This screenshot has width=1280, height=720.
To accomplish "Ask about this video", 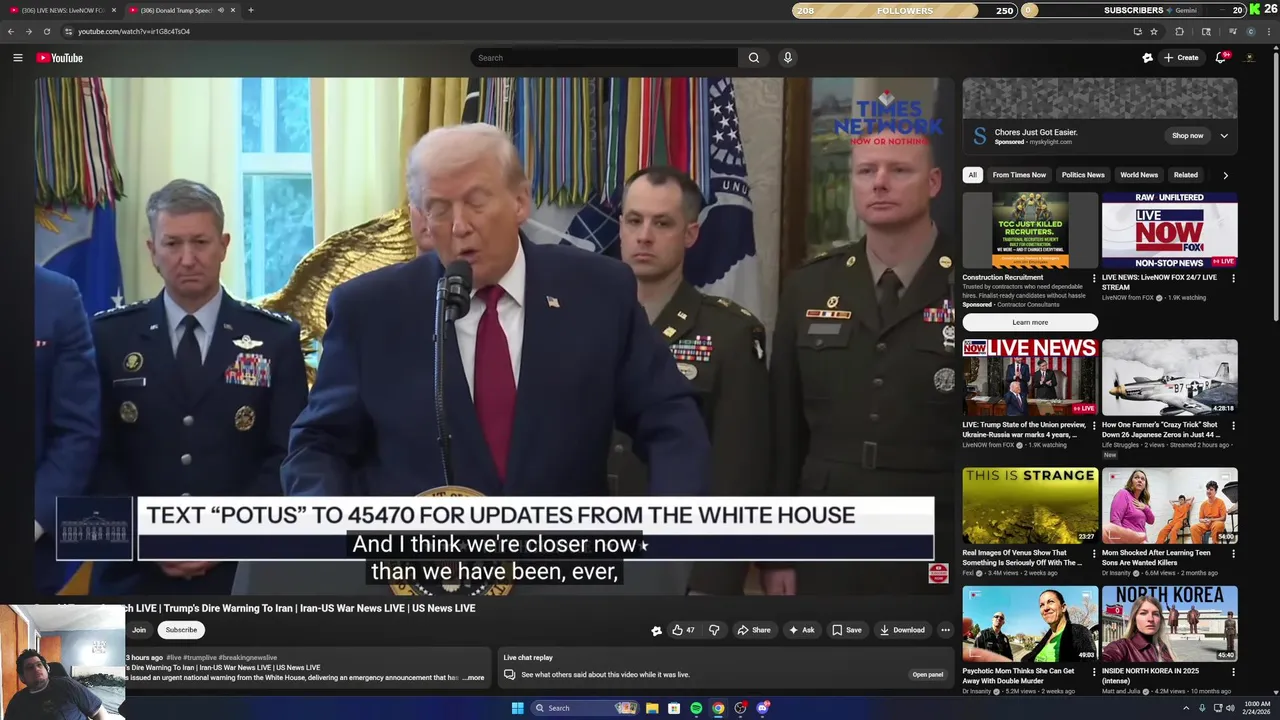I will click(802, 630).
